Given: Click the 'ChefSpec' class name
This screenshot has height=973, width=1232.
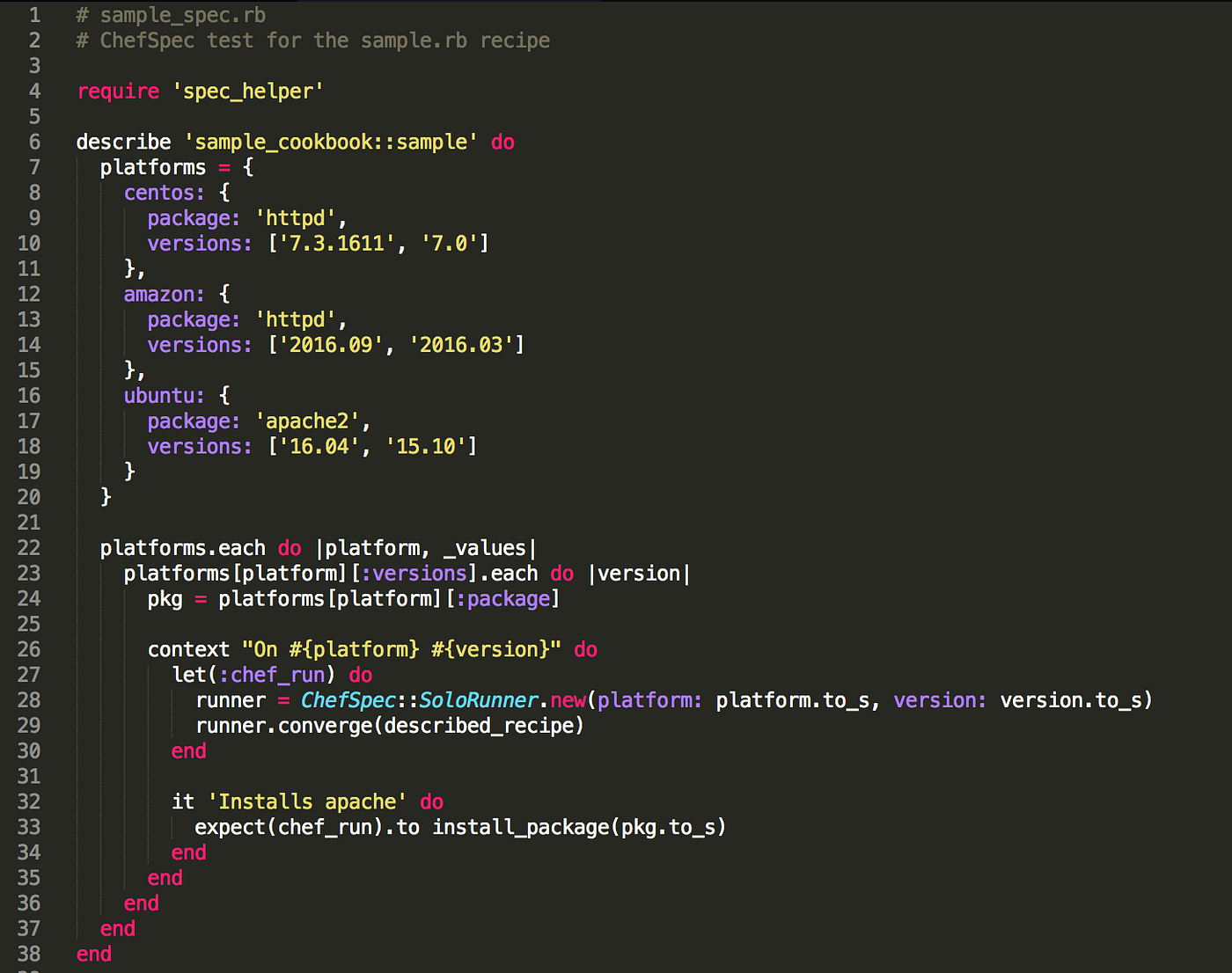Looking at the screenshot, I should [348, 700].
